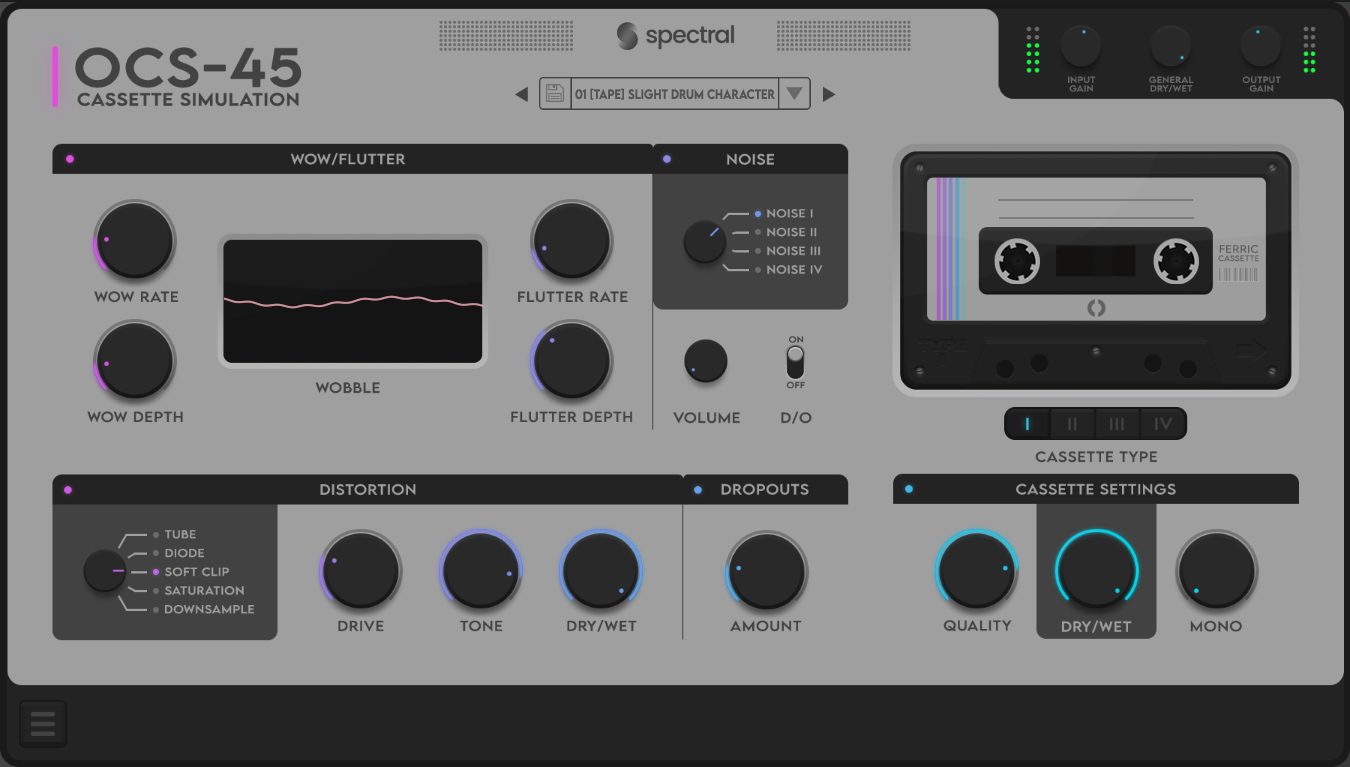
Task: Open the preset list dropdown arrow
Action: pyautogui.click(x=794, y=94)
